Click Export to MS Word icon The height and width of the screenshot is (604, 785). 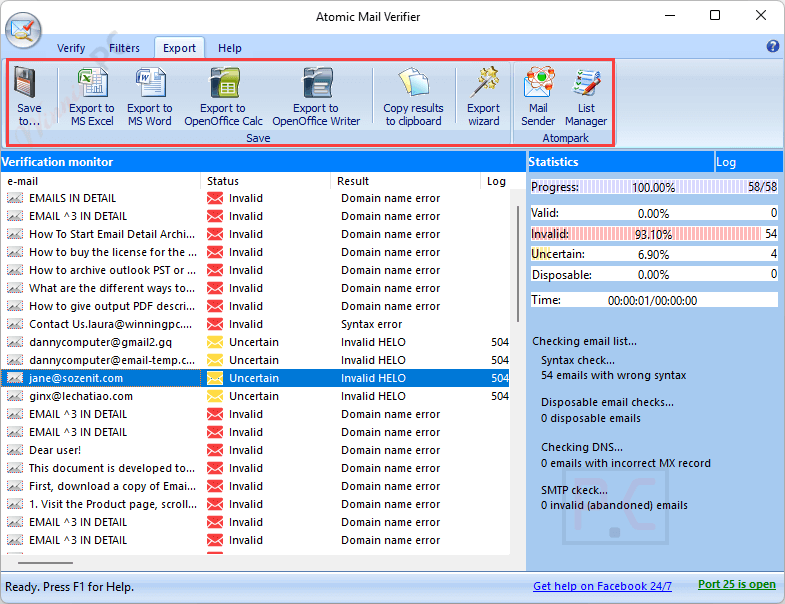(150, 82)
